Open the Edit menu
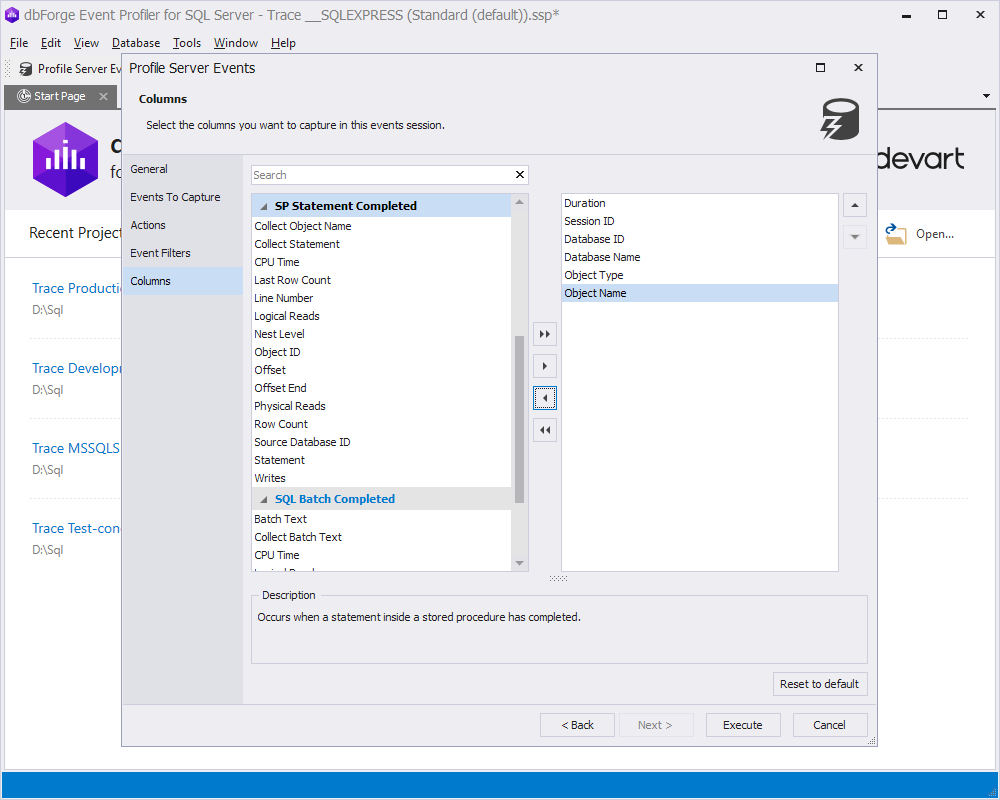The width and height of the screenshot is (1000, 800). [x=50, y=43]
